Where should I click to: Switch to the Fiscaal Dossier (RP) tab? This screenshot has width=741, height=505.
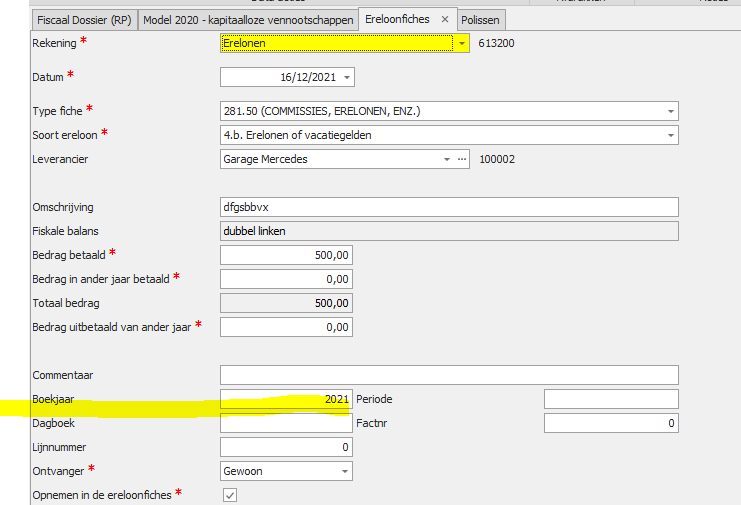[83, 20]
